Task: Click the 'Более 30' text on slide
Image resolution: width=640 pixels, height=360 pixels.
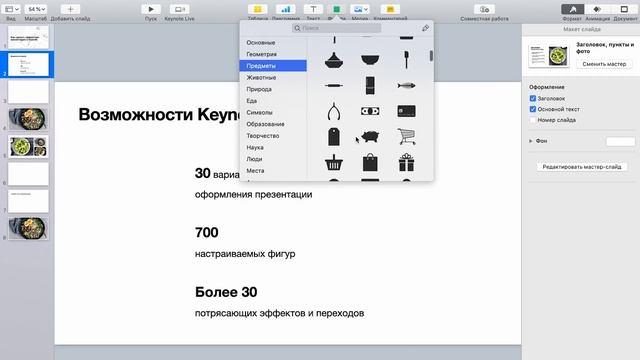Action: point(226,292)
